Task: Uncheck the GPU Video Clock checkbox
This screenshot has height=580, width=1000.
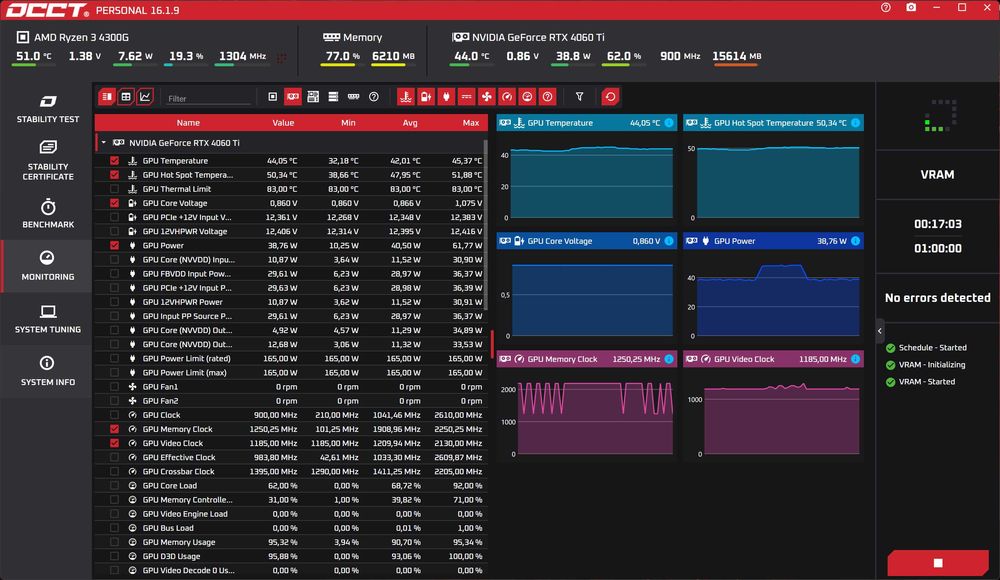Action: point(114,443)
